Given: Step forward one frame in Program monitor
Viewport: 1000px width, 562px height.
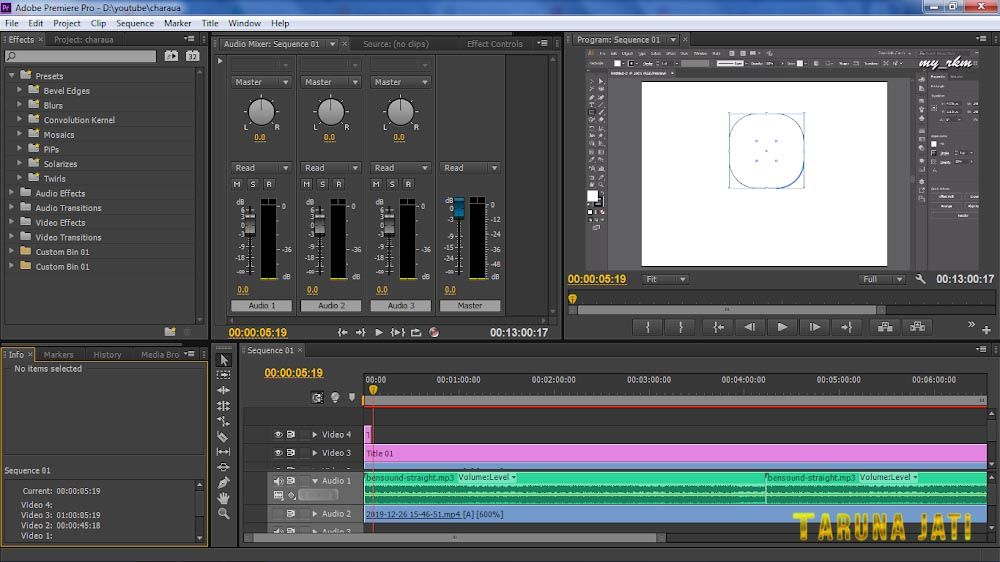Looking at the screenshot, I should point(815,327).
